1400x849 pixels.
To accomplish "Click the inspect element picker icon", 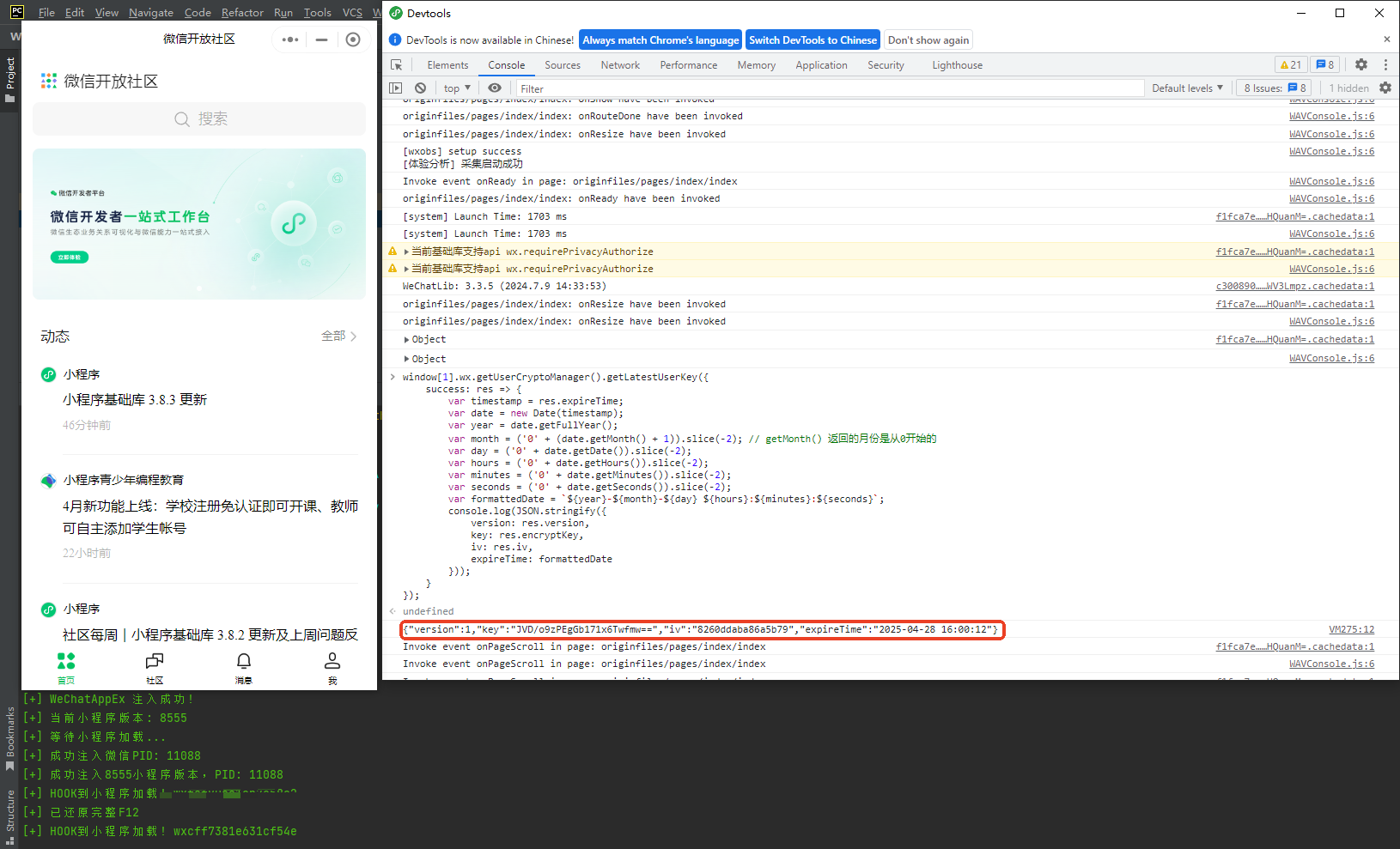I will pyautogui.click(x=396, y=65).
